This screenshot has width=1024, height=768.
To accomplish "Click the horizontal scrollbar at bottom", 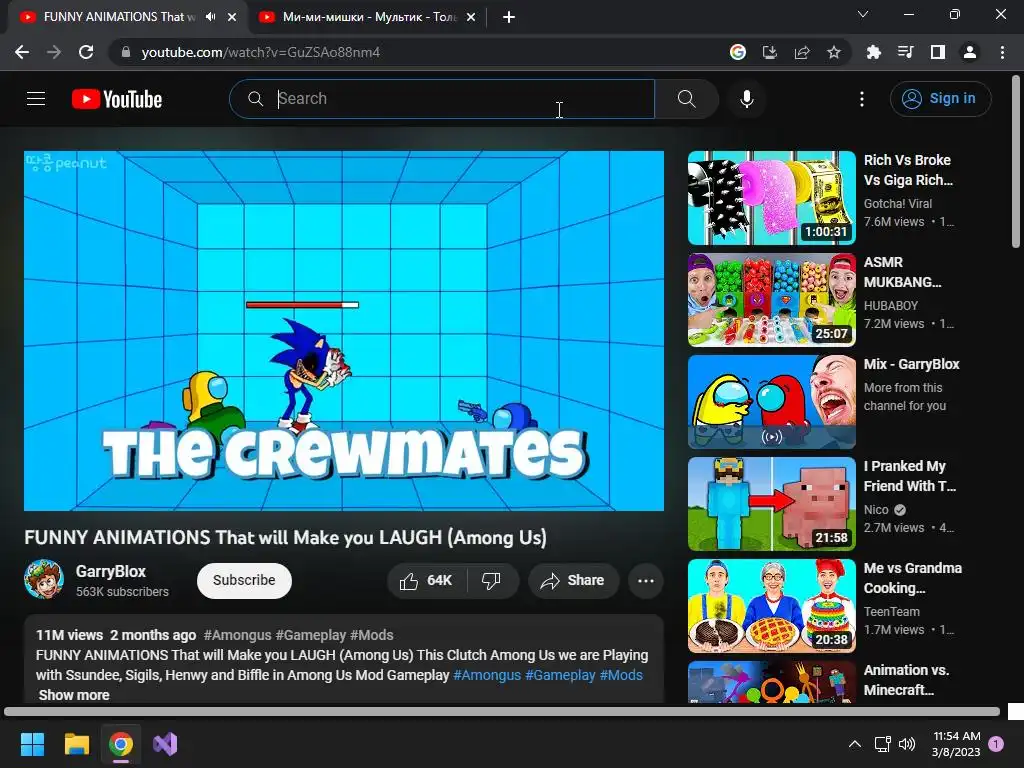I will point(502,711).
